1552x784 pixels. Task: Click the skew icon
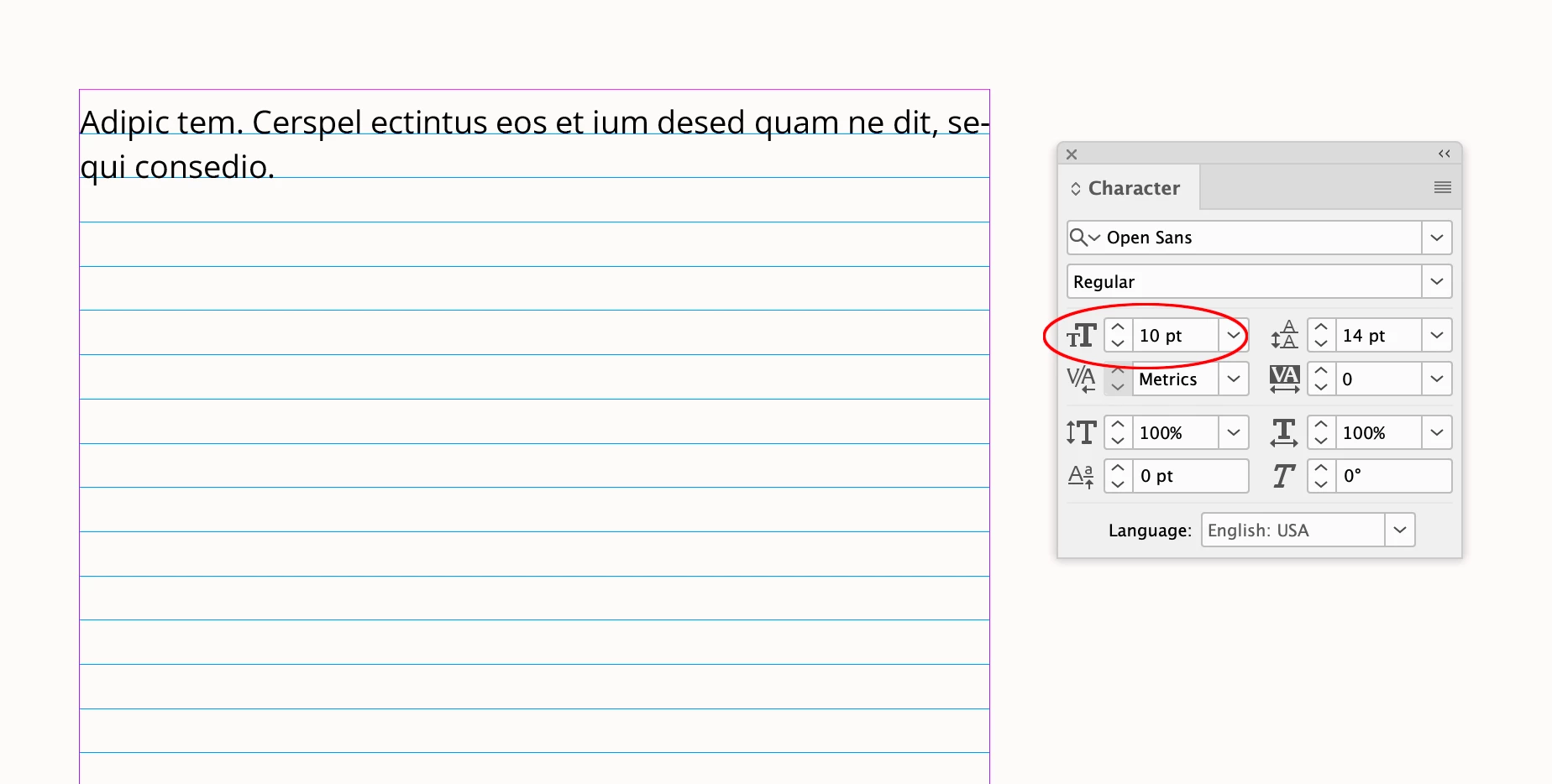click(1283, 476)
